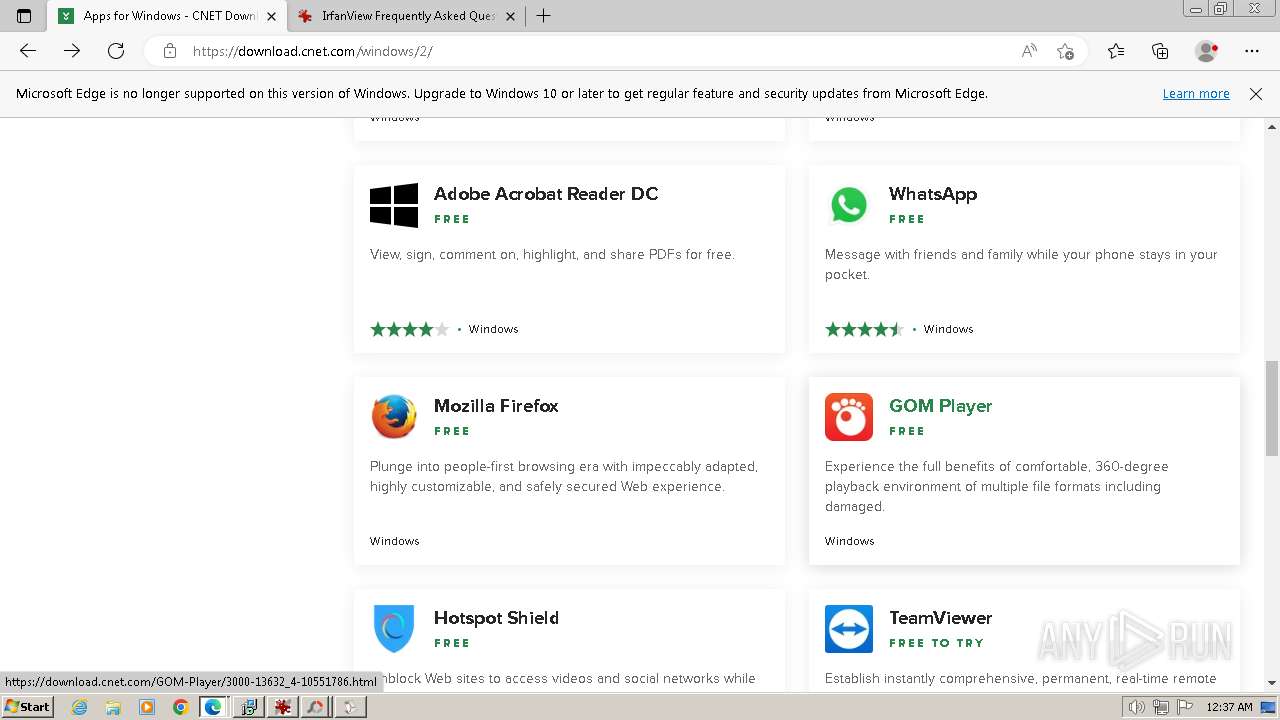Go back to the previous page

click(28, 51)
